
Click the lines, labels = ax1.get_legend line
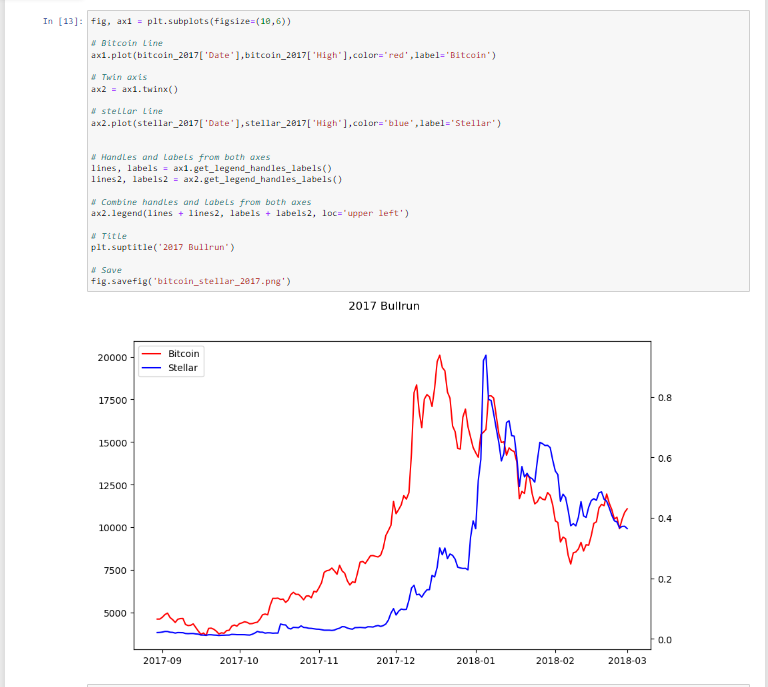pos(212,168)
